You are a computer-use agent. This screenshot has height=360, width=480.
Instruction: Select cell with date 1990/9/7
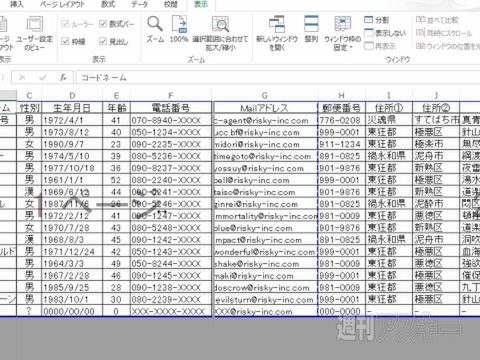pyautogui.click(x=72, y=144)
